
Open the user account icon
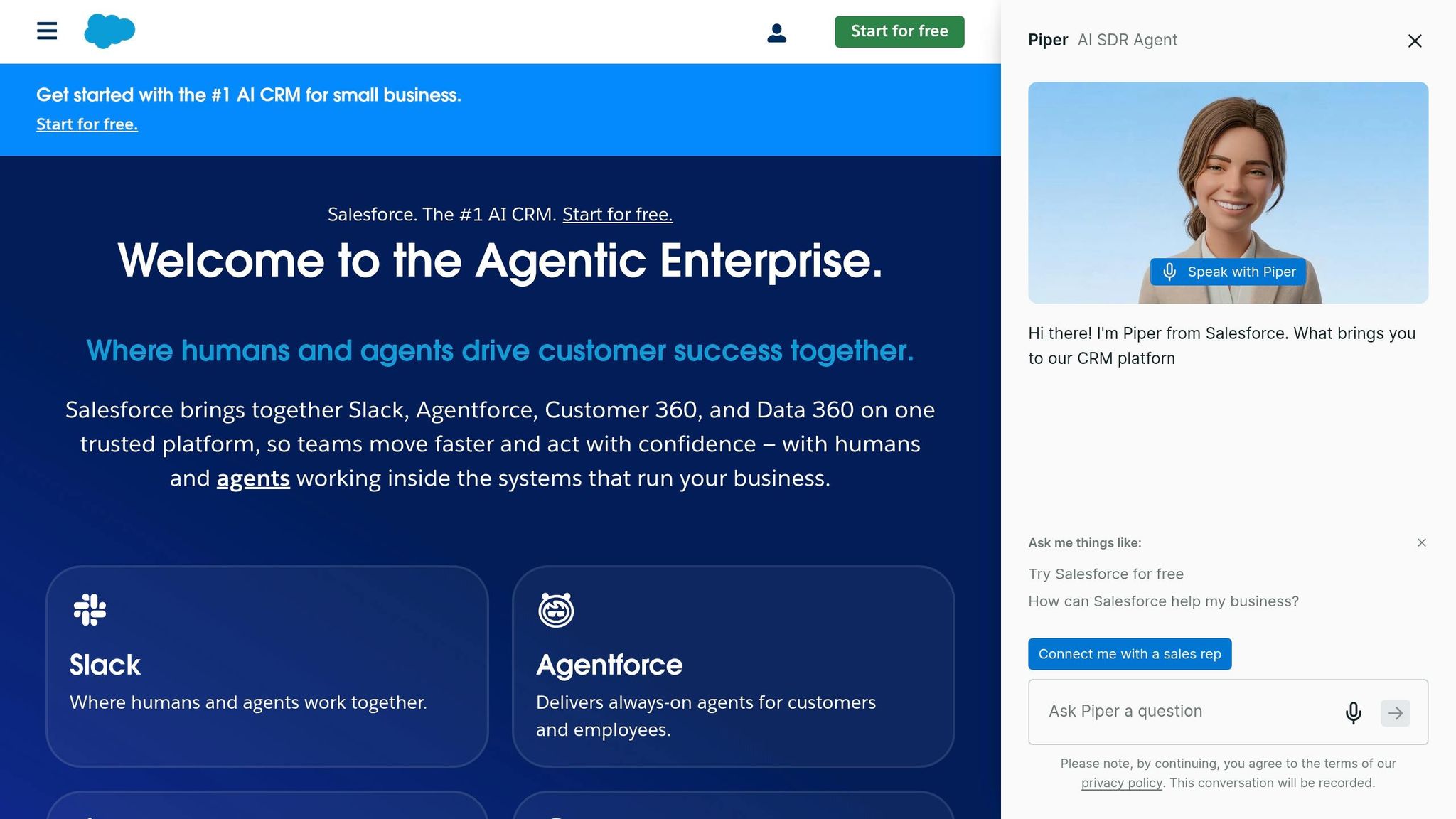777,32
